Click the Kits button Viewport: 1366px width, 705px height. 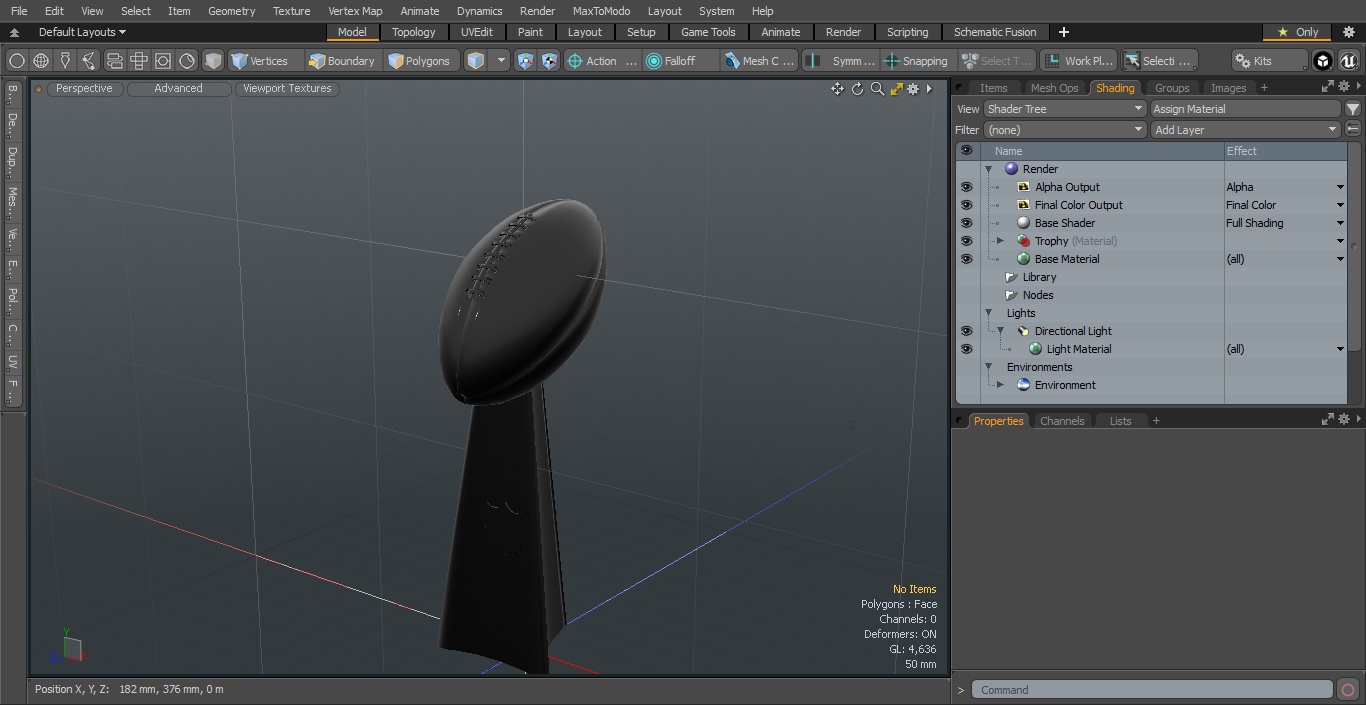pos(1254,61)
